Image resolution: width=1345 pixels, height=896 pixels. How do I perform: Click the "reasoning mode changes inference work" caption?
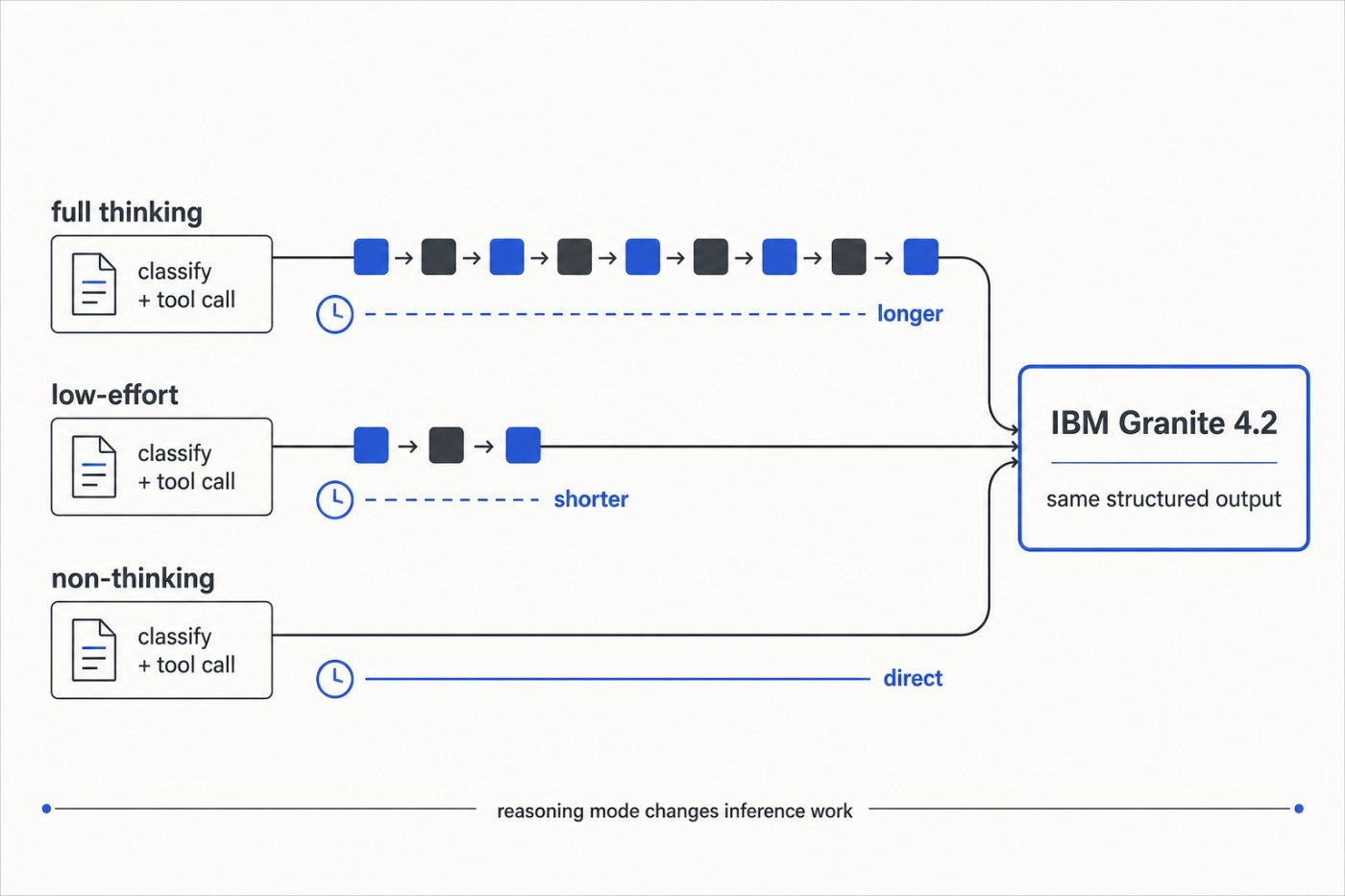[x=674, y=811]
